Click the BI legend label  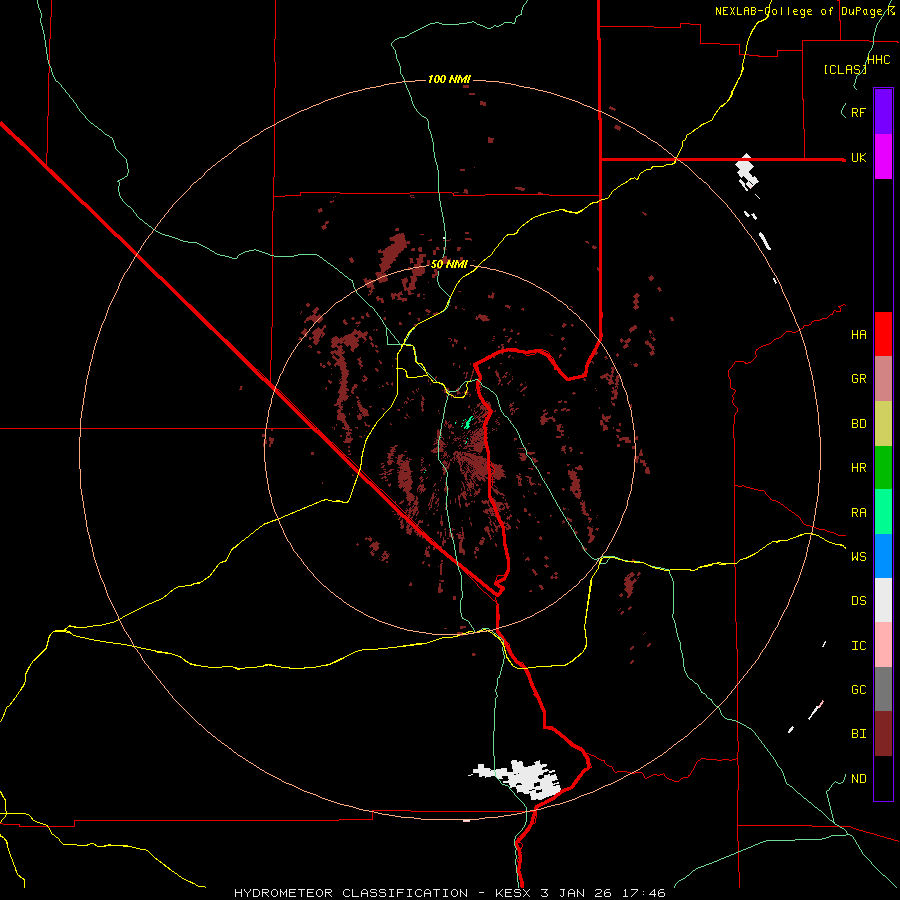point(858,734)
